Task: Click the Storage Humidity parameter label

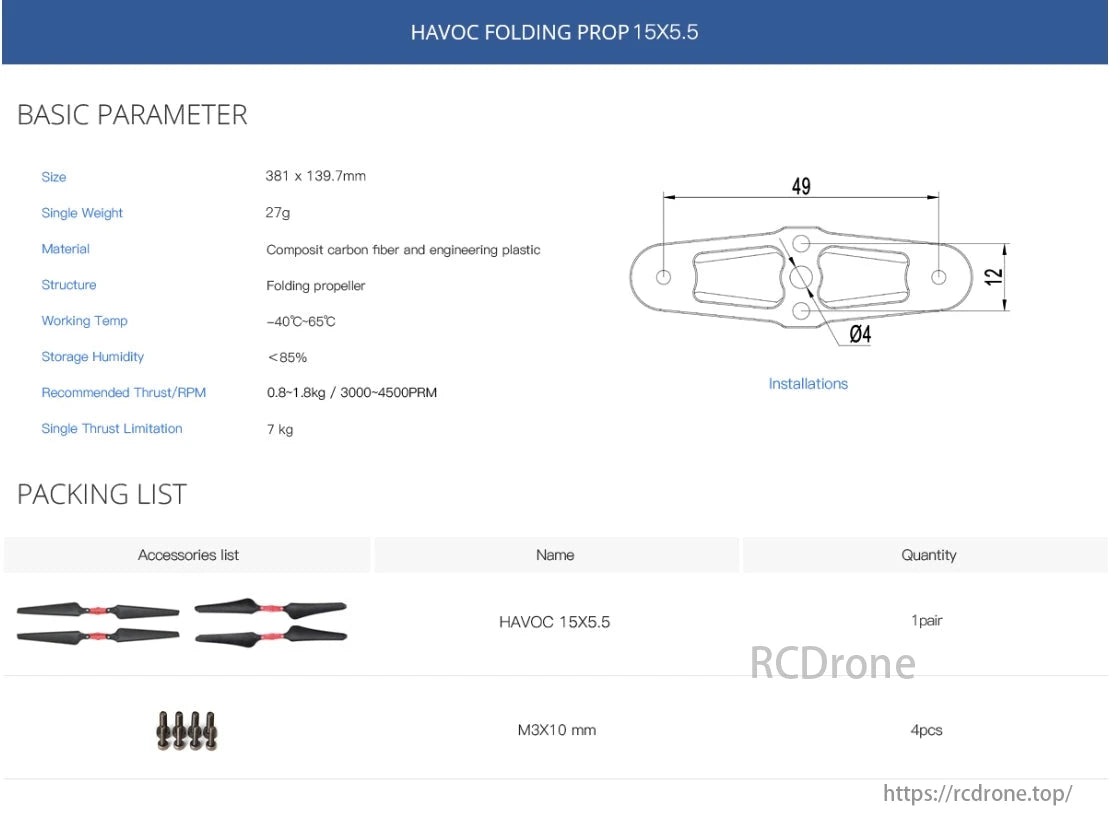Action: 92,357
